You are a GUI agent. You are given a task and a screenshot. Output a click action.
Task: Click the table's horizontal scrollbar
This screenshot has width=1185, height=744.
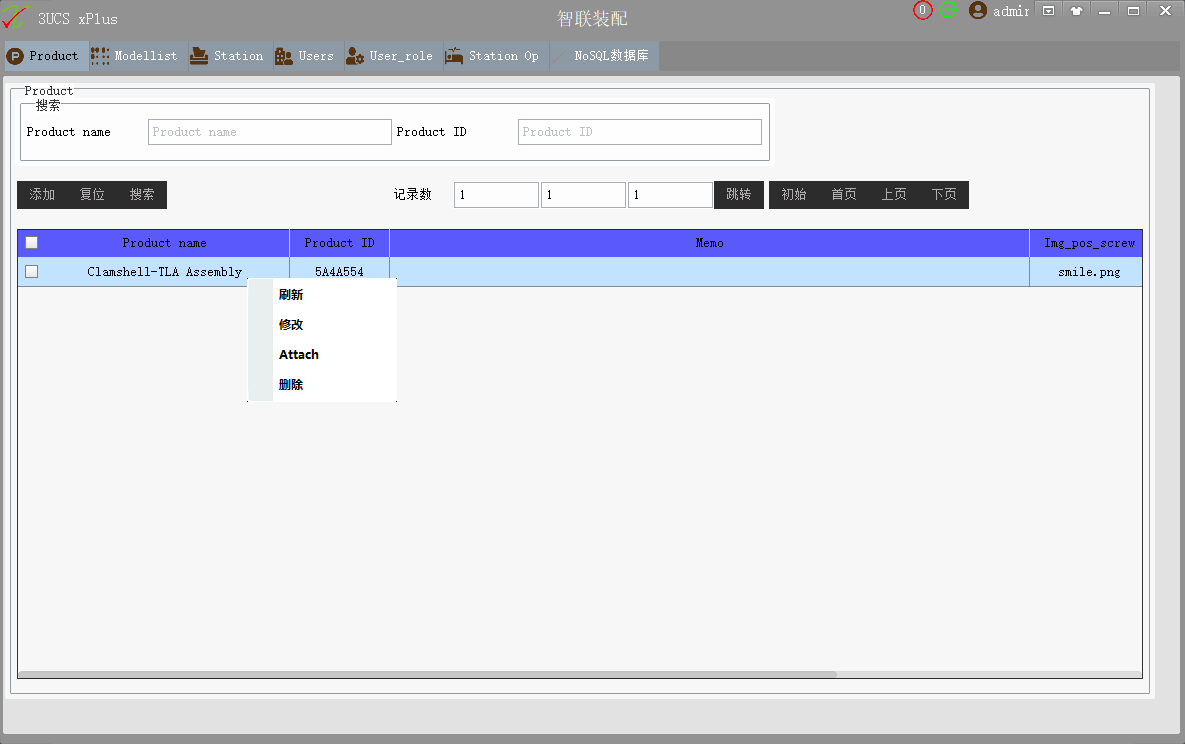(x=428, y=674)
